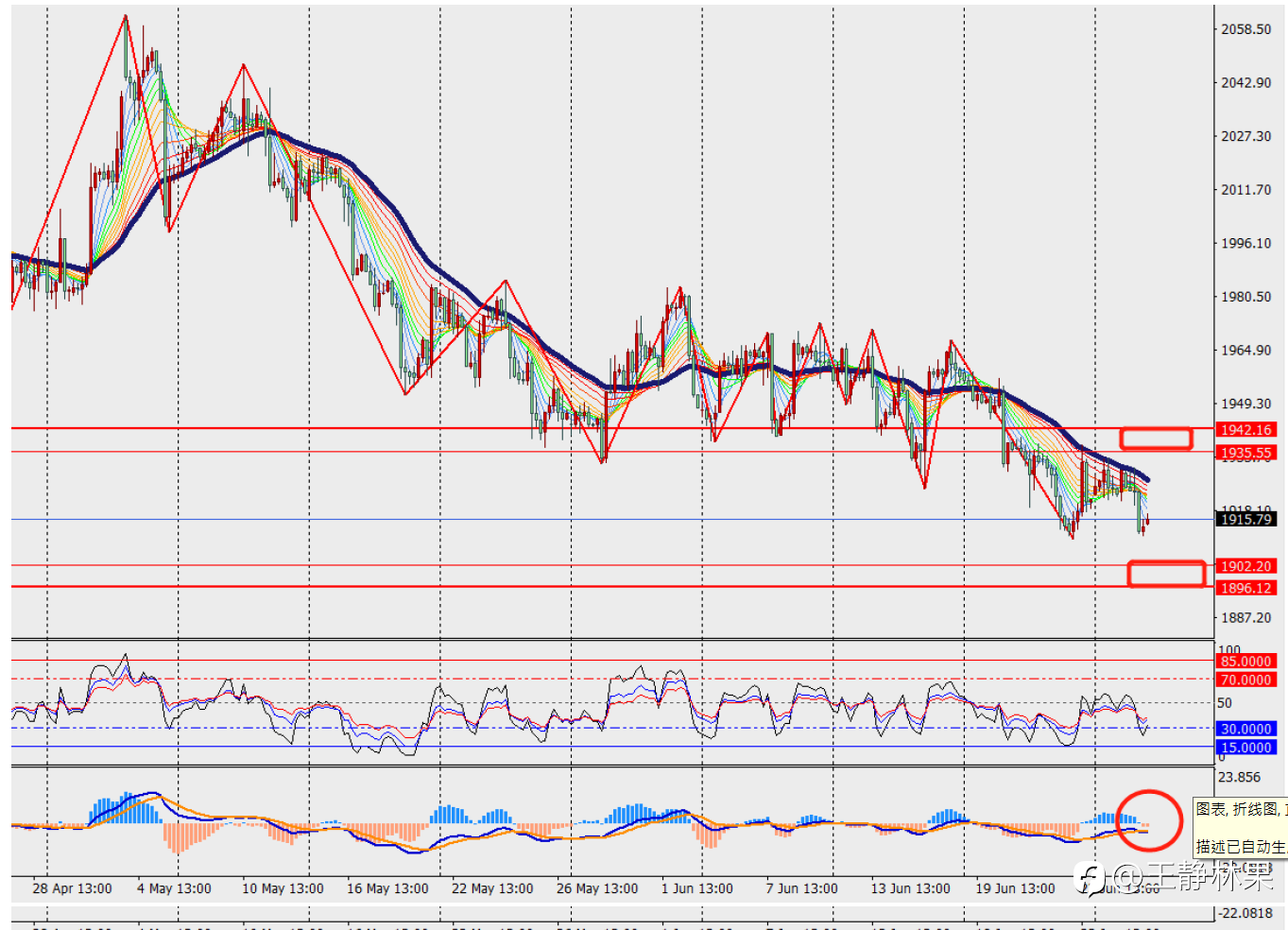
Task: Select the 85.0000 oscillator level label
Action: point(1246,662)
